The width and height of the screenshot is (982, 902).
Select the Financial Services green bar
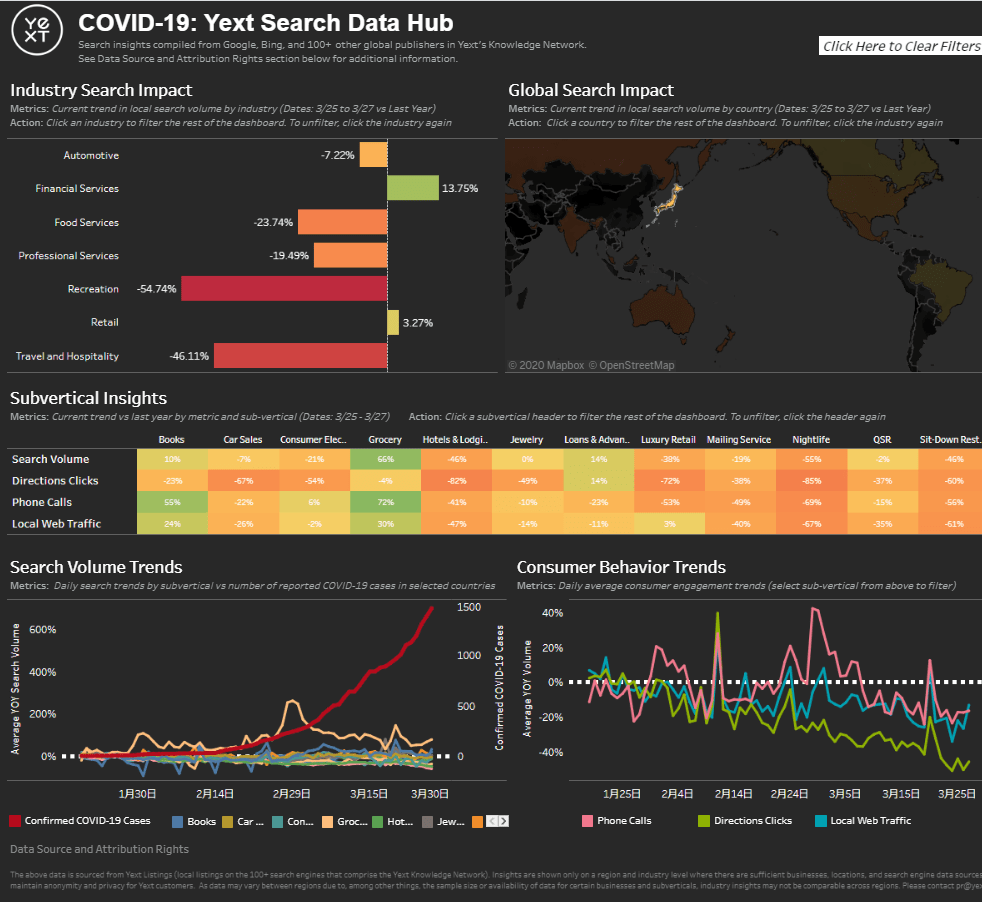(x=412, y=188)
